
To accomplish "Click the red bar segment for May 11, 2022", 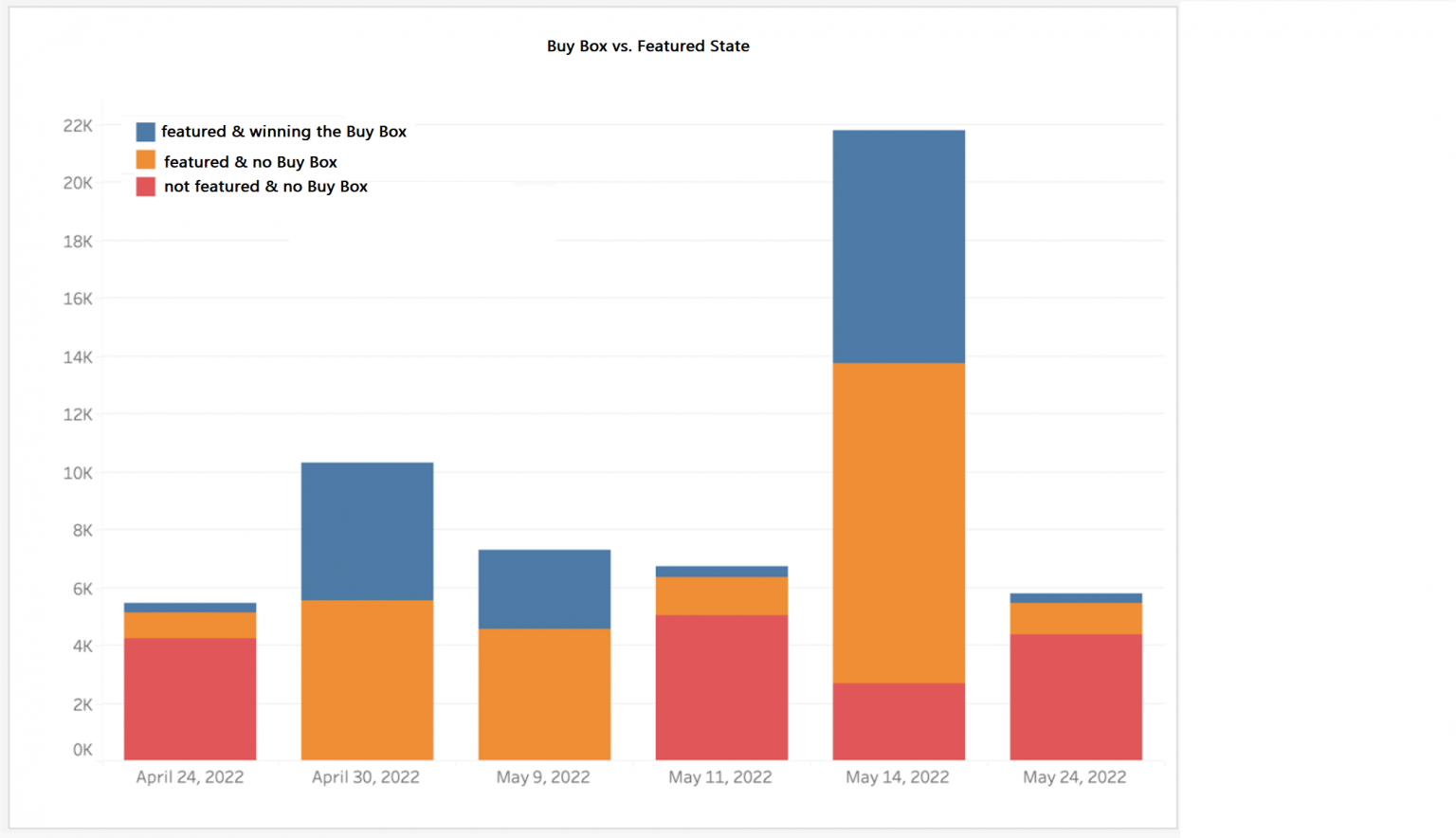I will click(721, 687).
